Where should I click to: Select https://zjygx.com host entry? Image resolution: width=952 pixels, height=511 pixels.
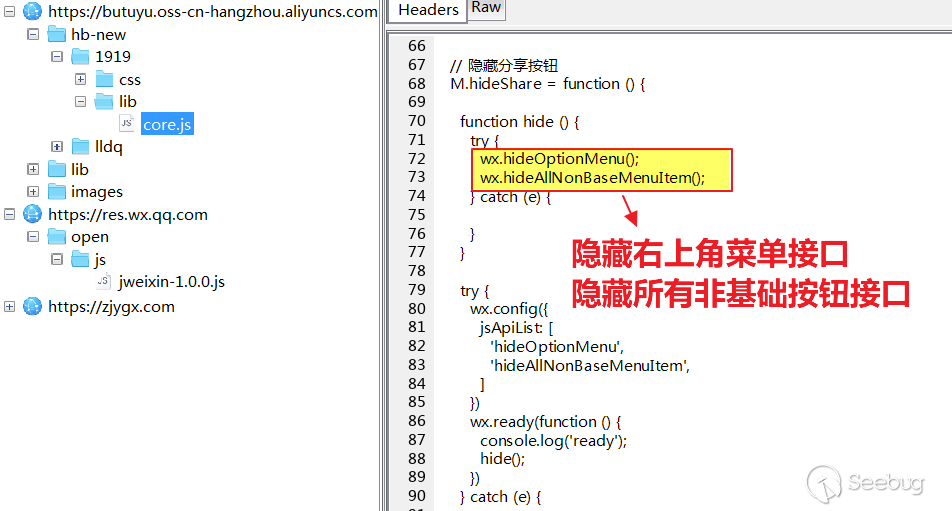click(x=111, y=306)
